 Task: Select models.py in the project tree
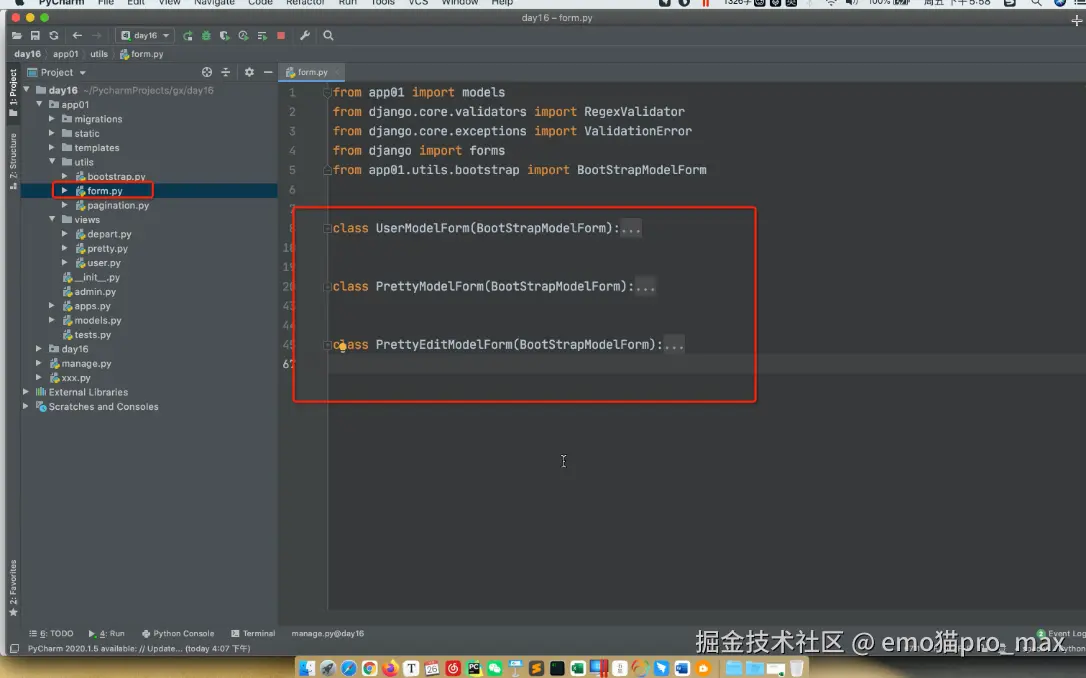[x=98, y=320]
